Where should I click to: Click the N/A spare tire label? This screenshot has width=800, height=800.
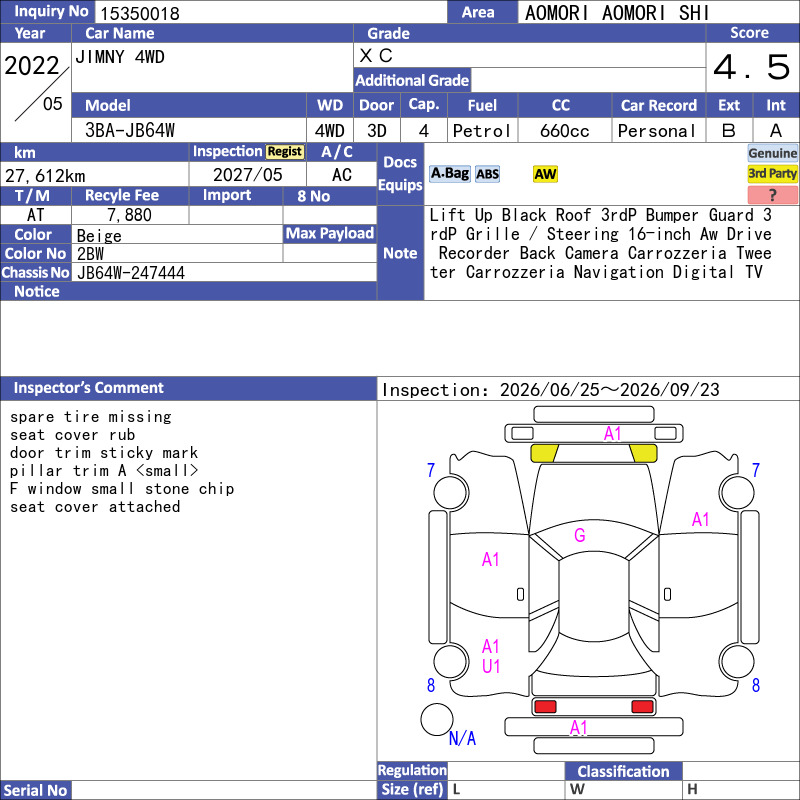(x=462, y=738)
